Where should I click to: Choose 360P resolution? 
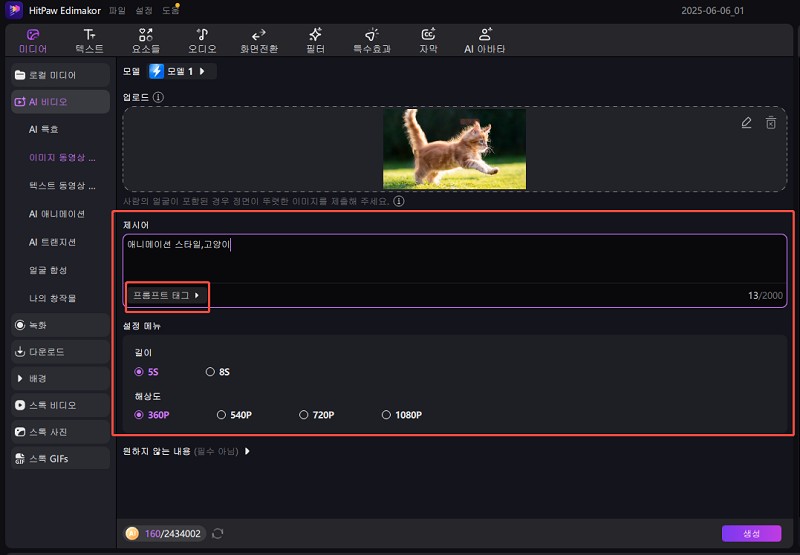click(x=152, y=415)
